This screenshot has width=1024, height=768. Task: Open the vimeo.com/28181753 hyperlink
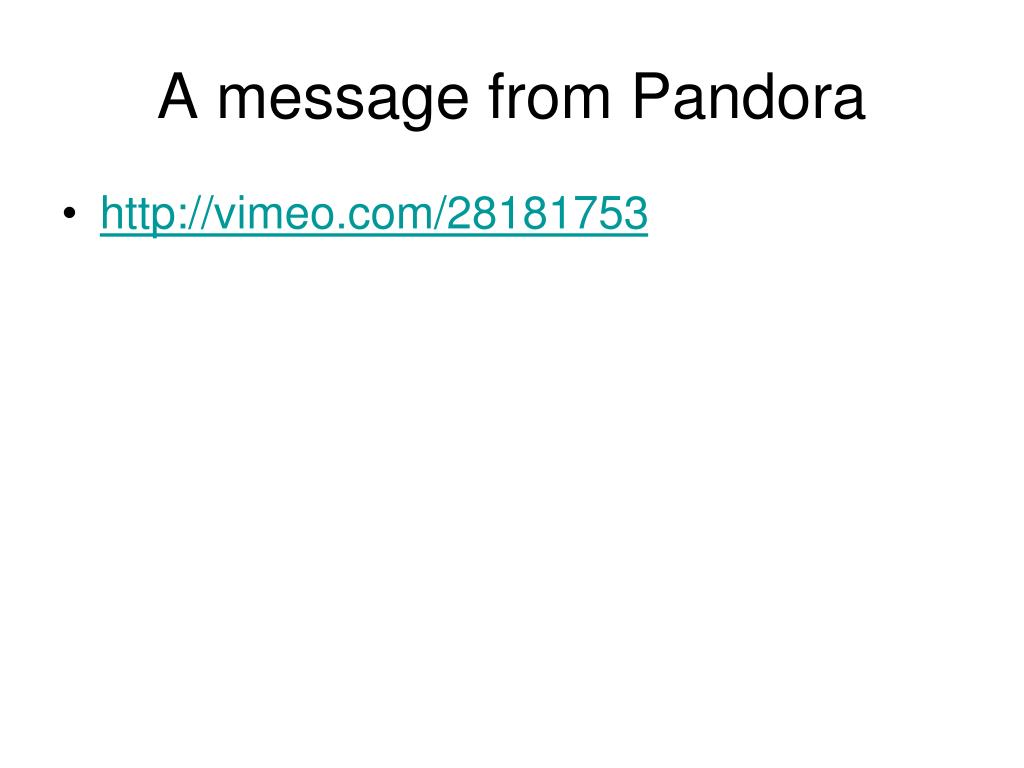pyautogui.click(x=374, y=214)
